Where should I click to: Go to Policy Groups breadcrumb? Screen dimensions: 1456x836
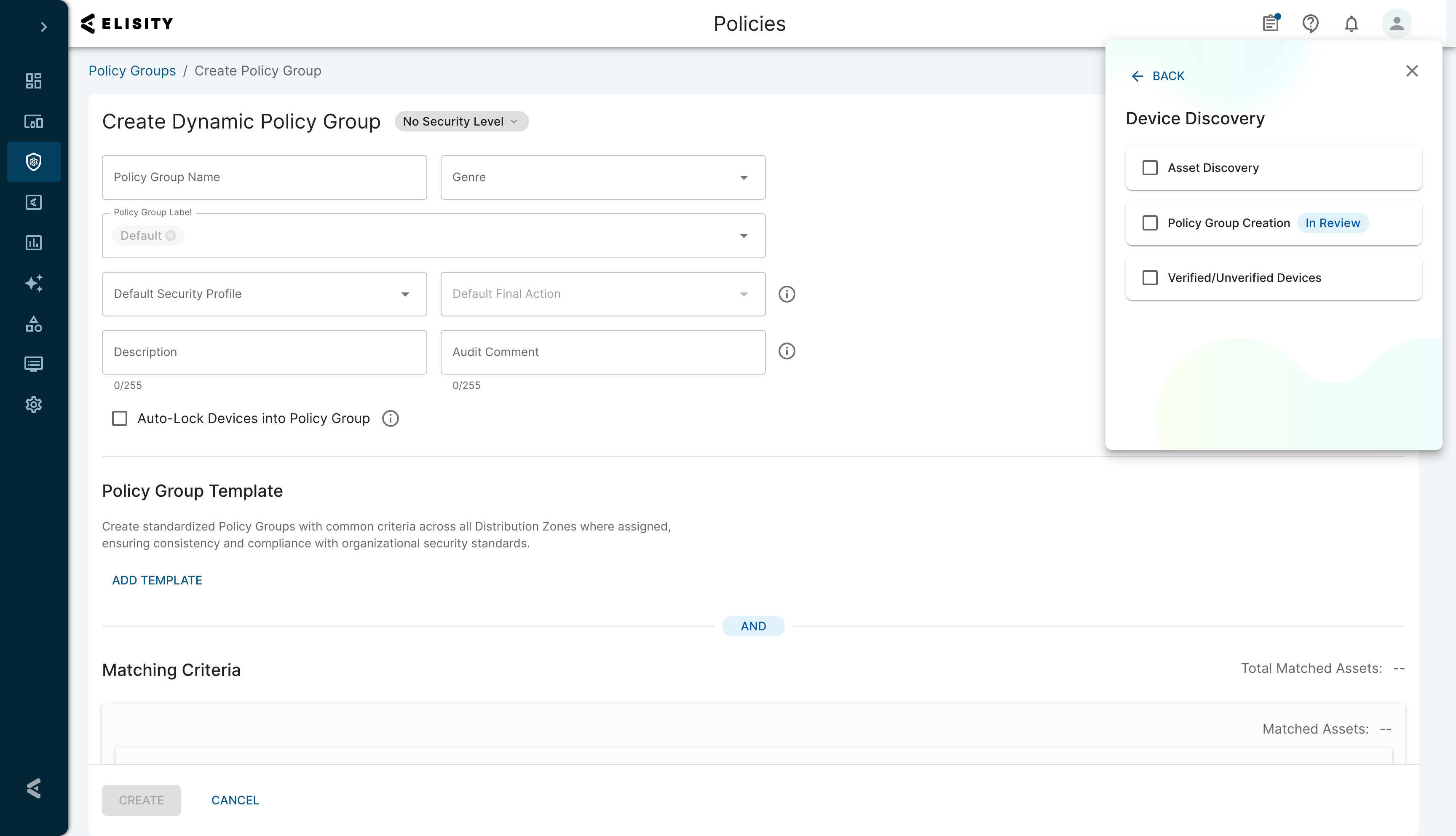(132, 71)
